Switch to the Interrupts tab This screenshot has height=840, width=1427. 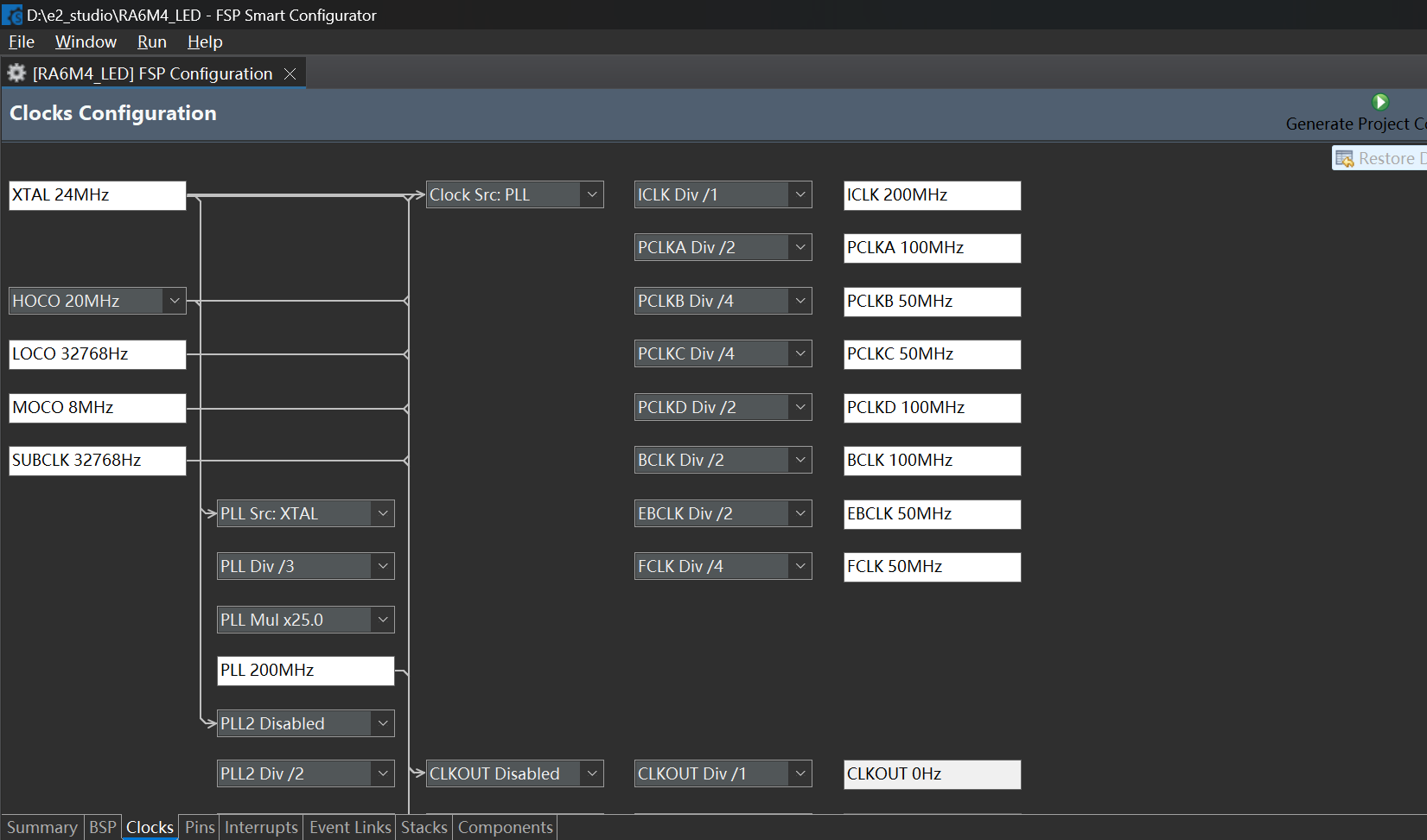pyautogui.click(x=261, y=827)
